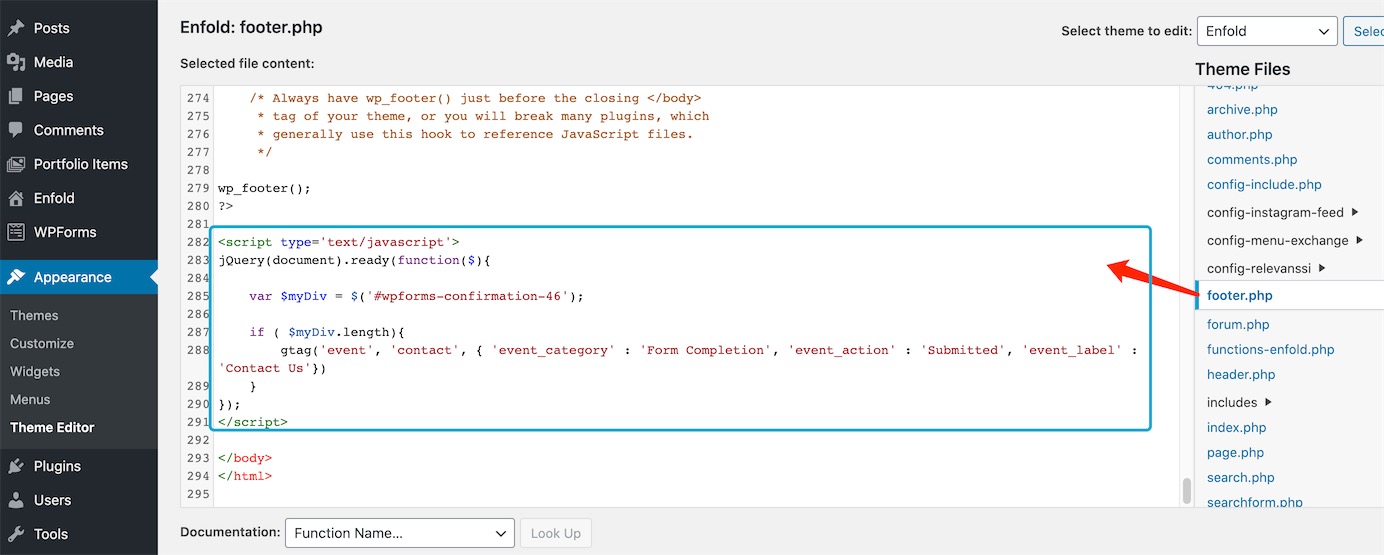
Task: Open the Function Name documentation dropdown
Action: pos(400,533)
